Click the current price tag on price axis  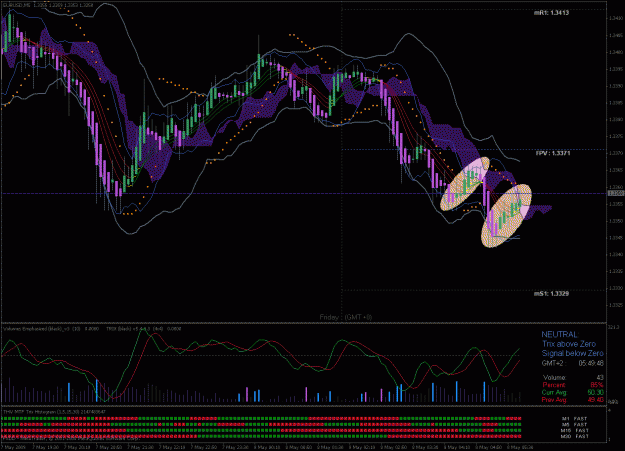pyautogui.click(x=616, y=193)
